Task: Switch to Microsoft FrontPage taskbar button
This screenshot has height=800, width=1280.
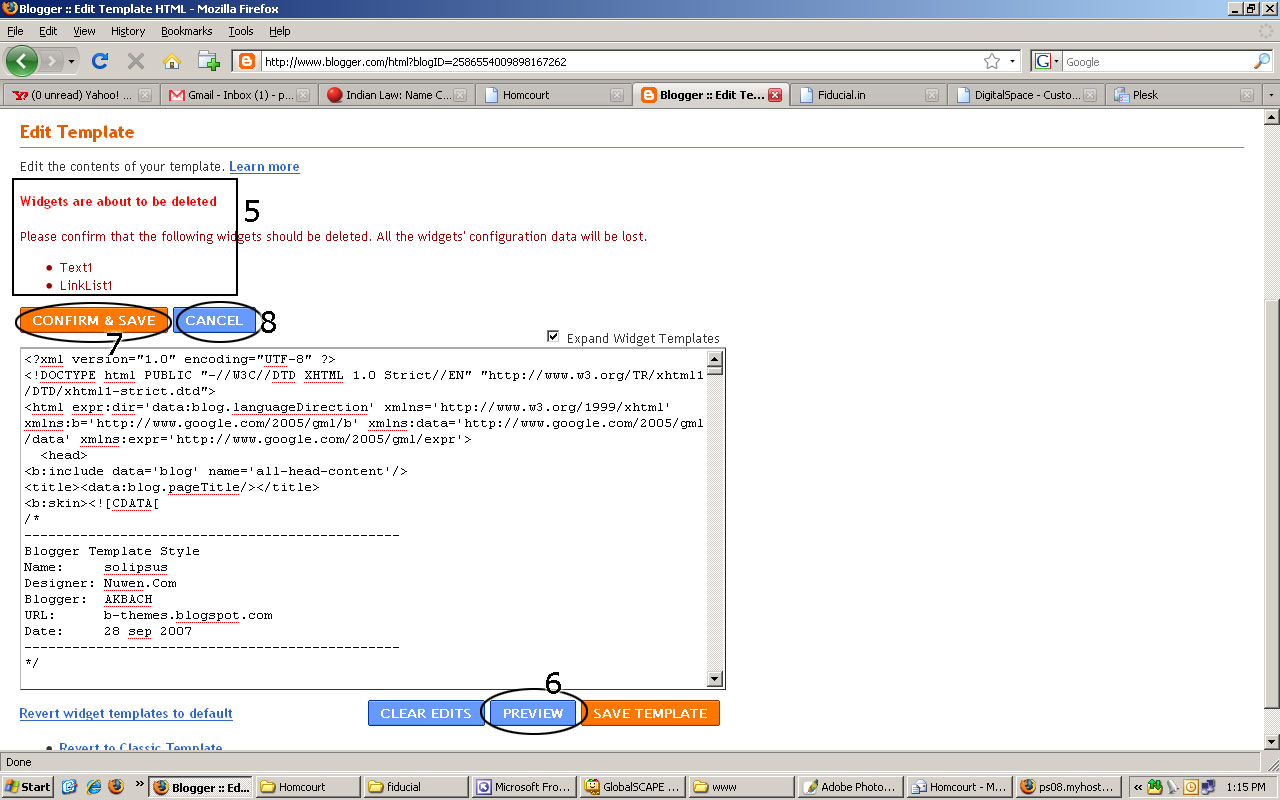Action: (x=524, y=786)
